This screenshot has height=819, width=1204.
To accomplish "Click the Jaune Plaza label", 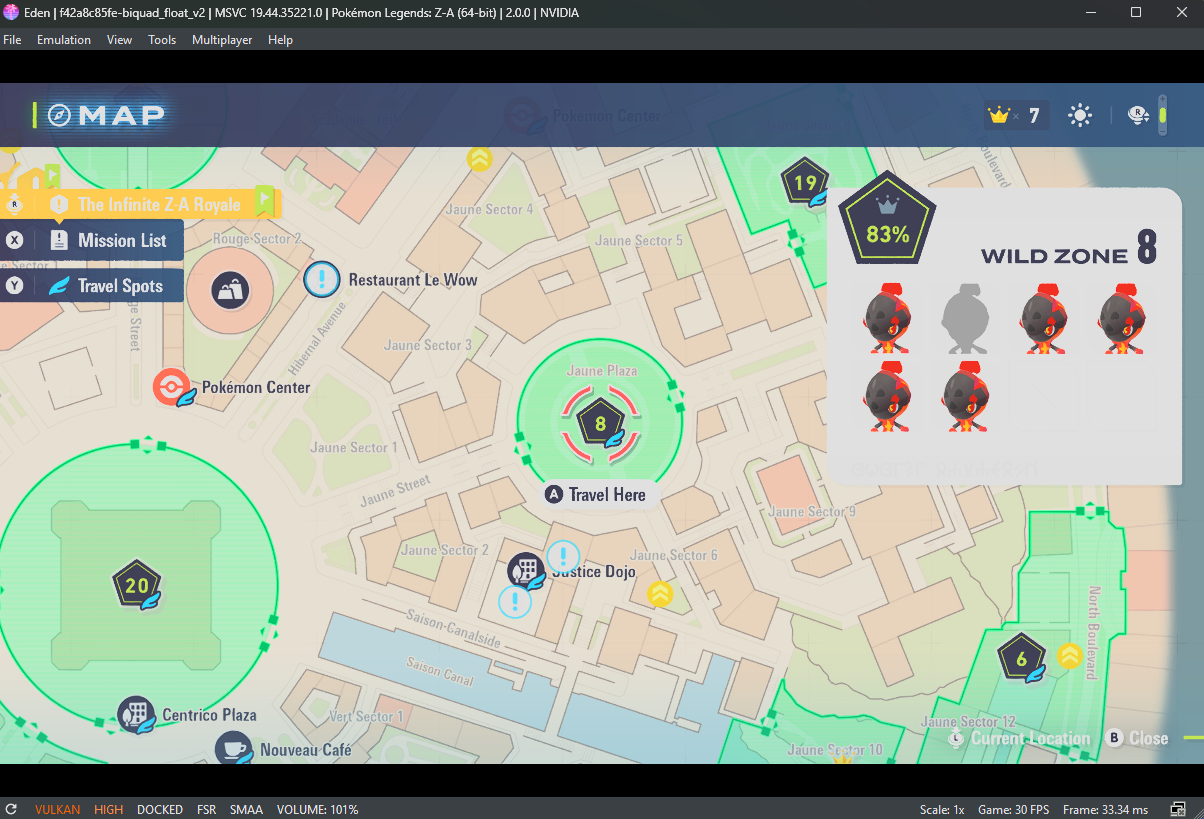I will 601,370.
